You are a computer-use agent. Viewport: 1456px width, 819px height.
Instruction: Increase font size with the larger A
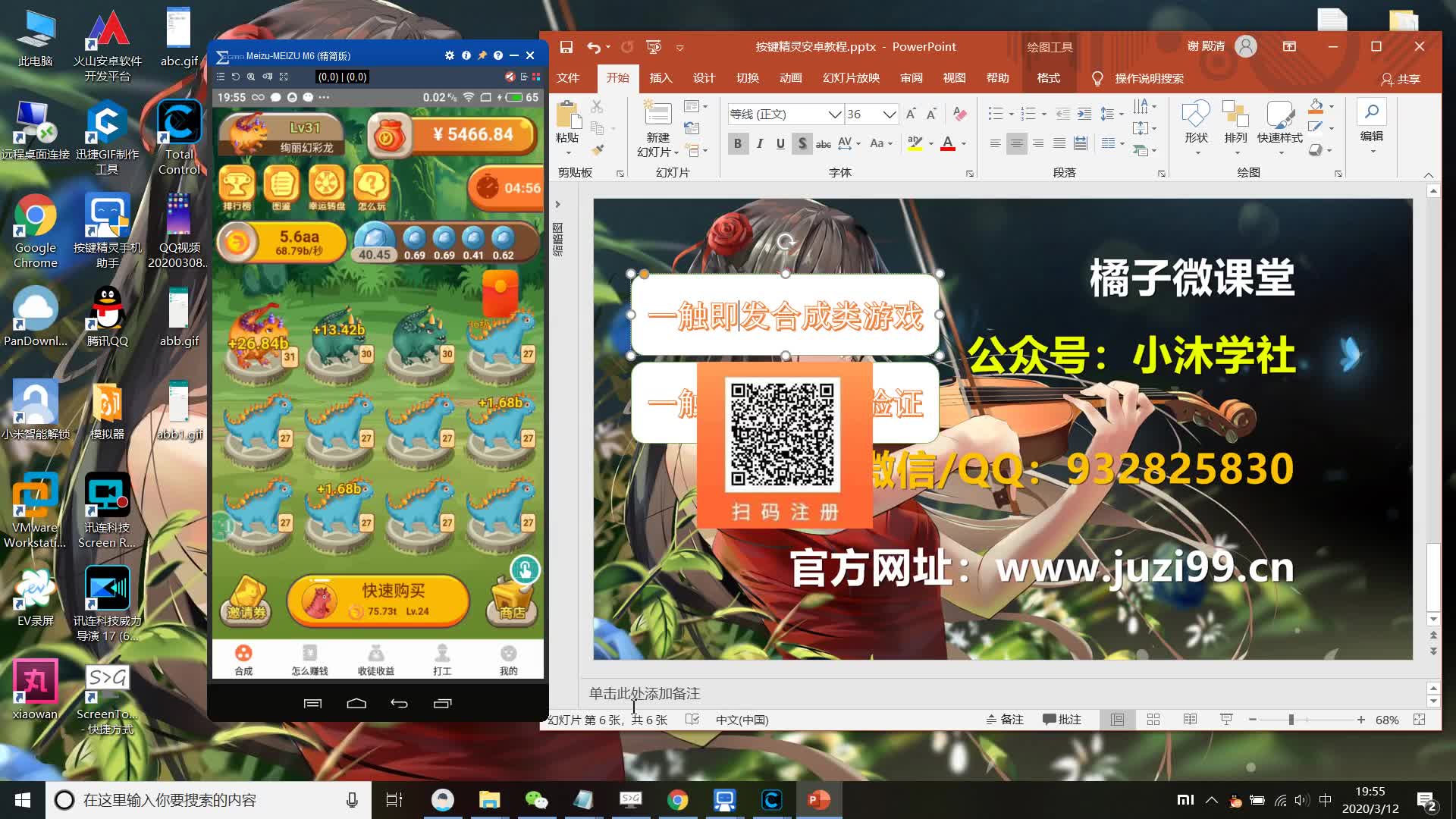coord(911,114)
